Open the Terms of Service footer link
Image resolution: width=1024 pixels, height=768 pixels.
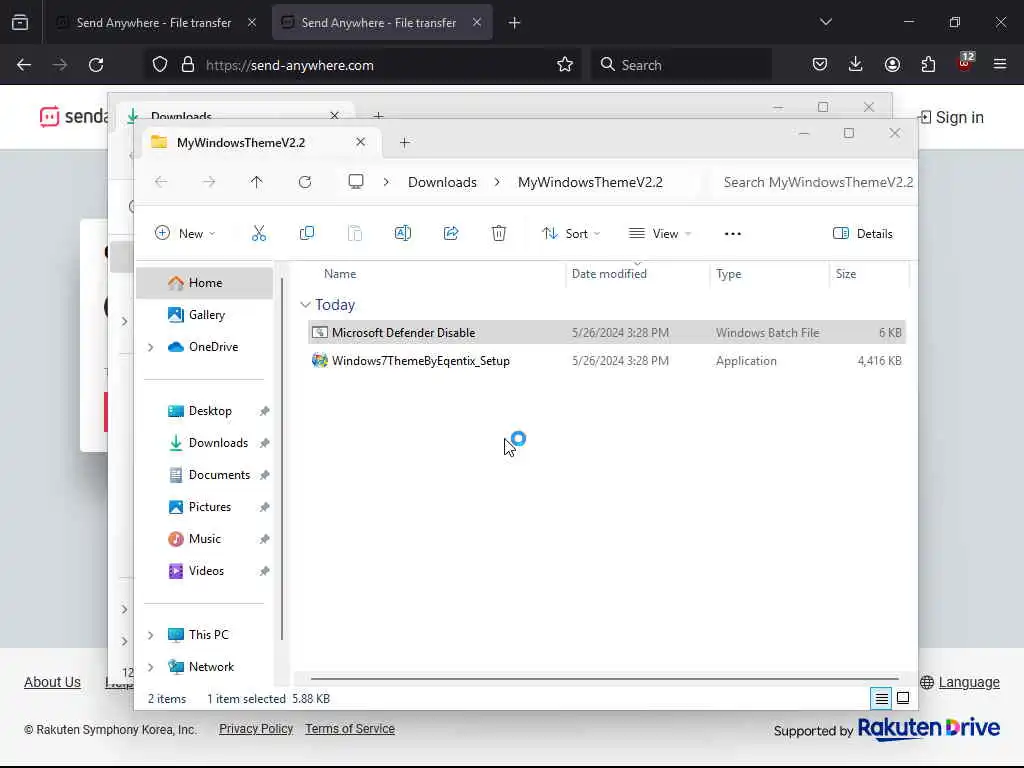(350, 729)
